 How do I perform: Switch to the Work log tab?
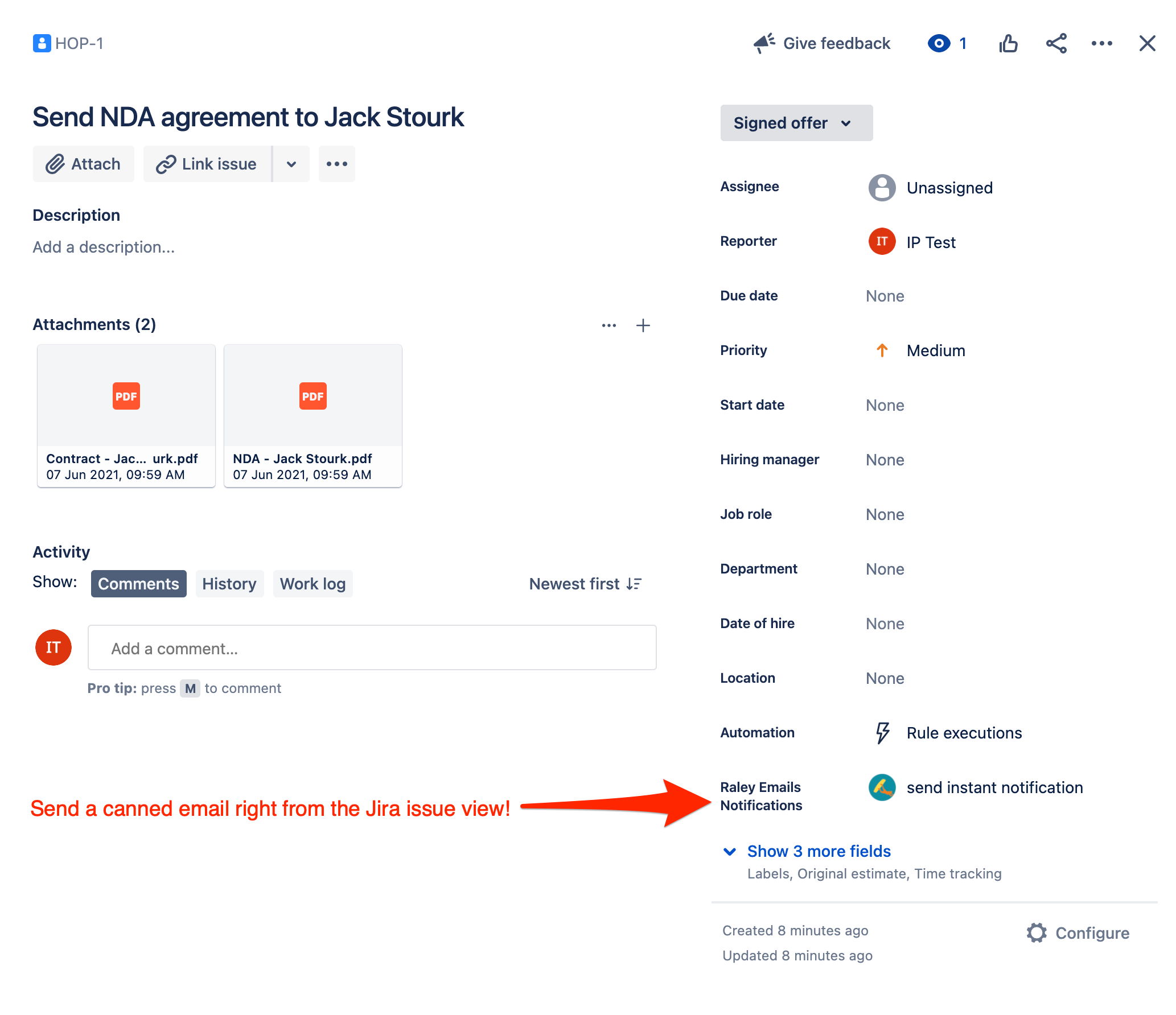(x=312, y=583)
